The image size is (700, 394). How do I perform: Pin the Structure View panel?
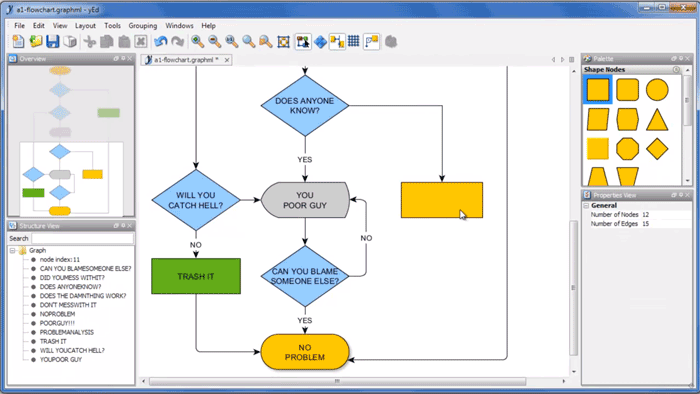123,225
